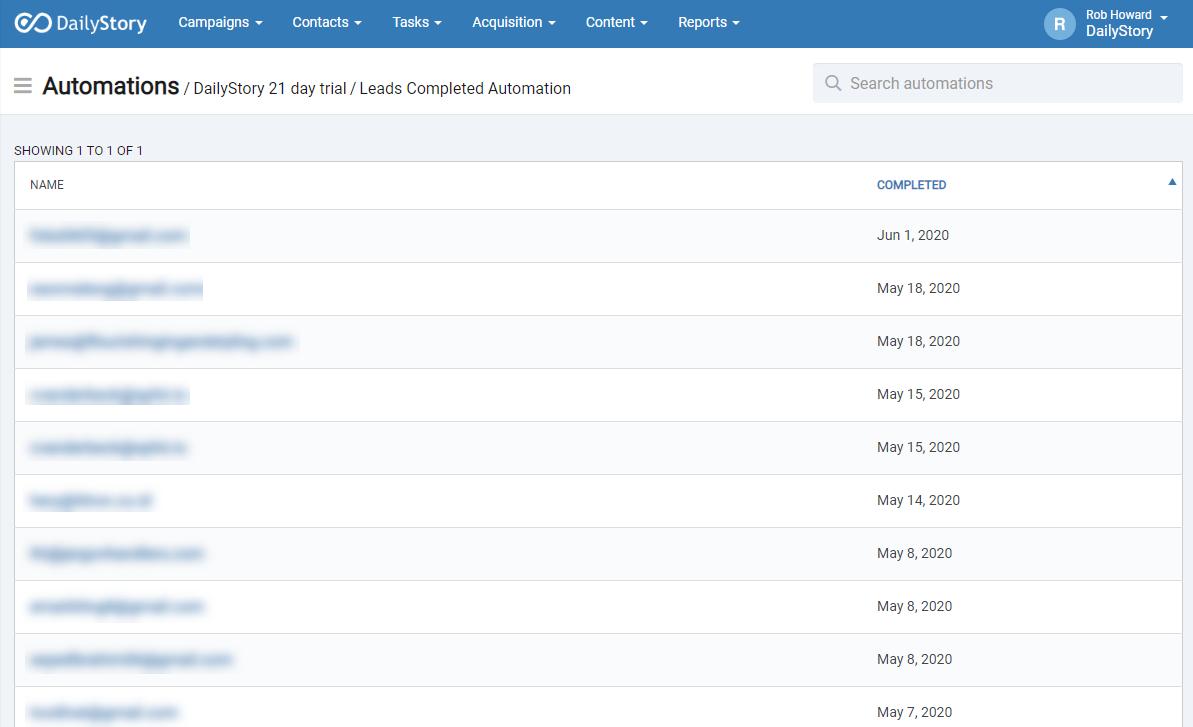This screenshot has height=727, width=1193.
Task: Open the Contacts menu
Action: pos(327,22)
